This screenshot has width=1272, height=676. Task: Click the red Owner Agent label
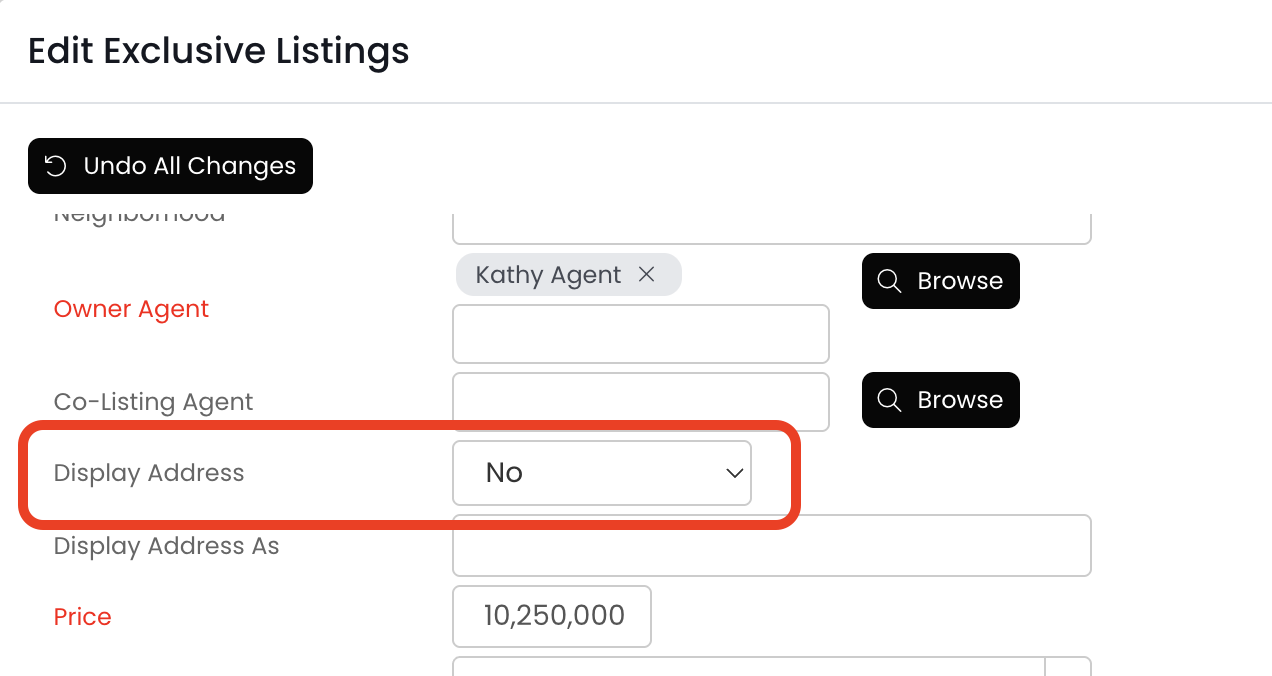coord(131,309)
